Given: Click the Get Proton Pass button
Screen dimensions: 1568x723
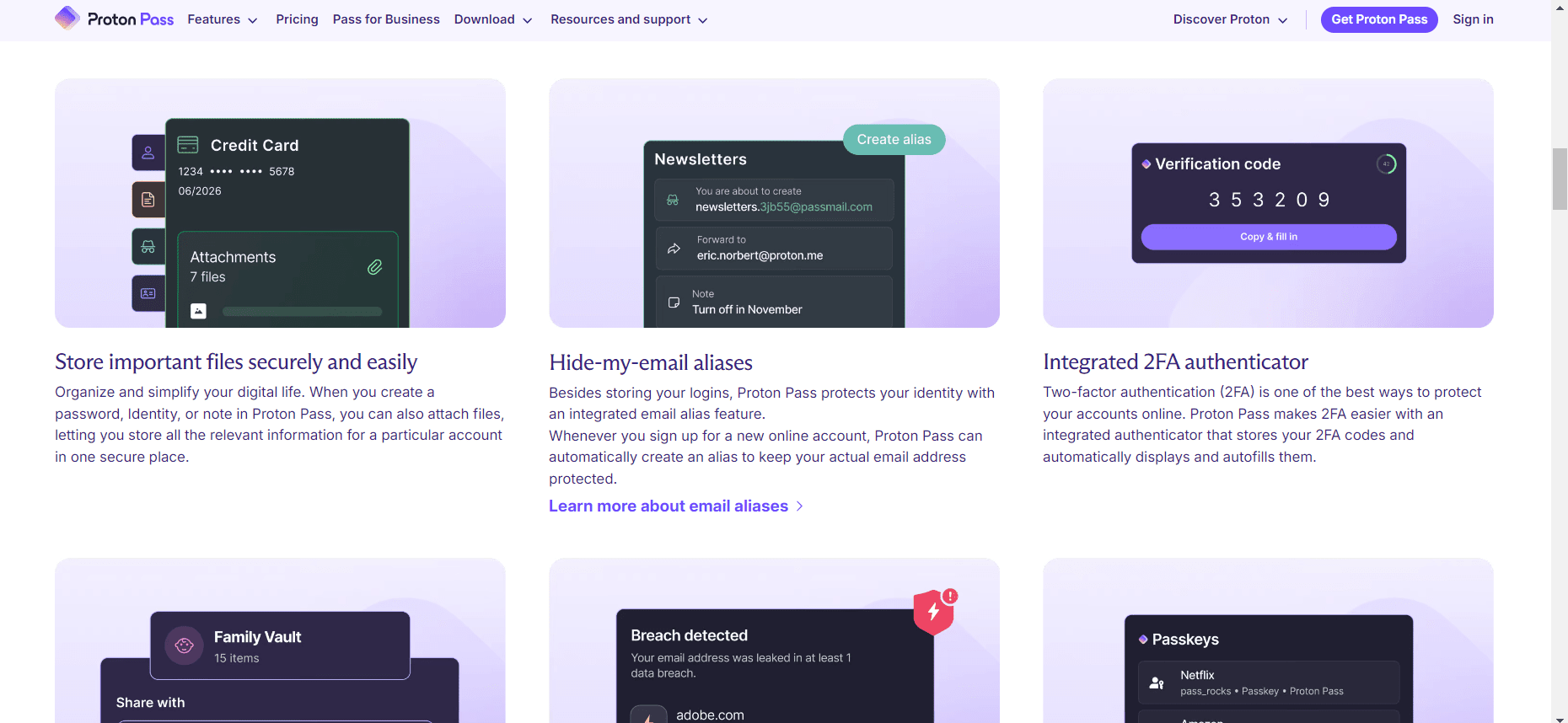Looking at the screenshot, I should pyautogui.click(x=1379, y=19).
